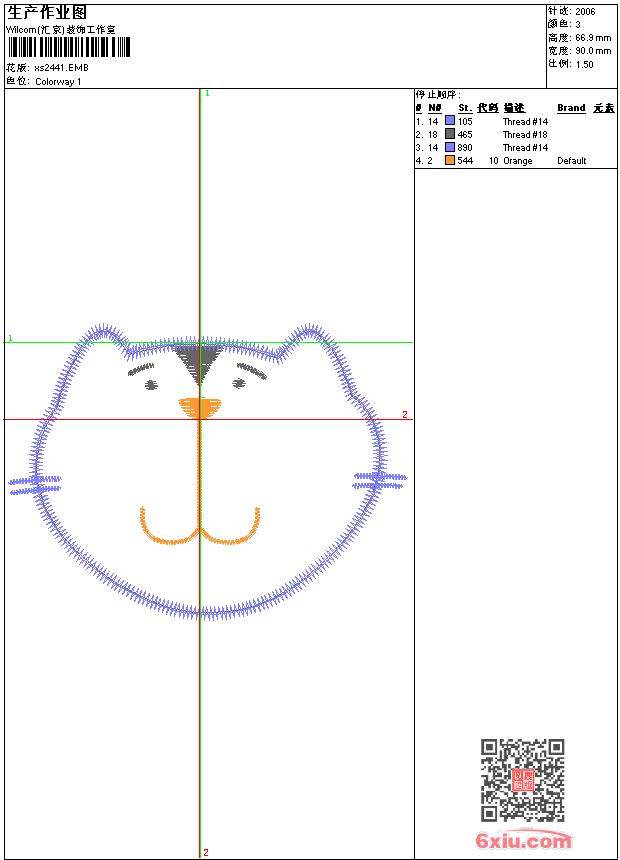Select the cat's right whiskers stitching

pyautogui.click(x=380, y=480)
